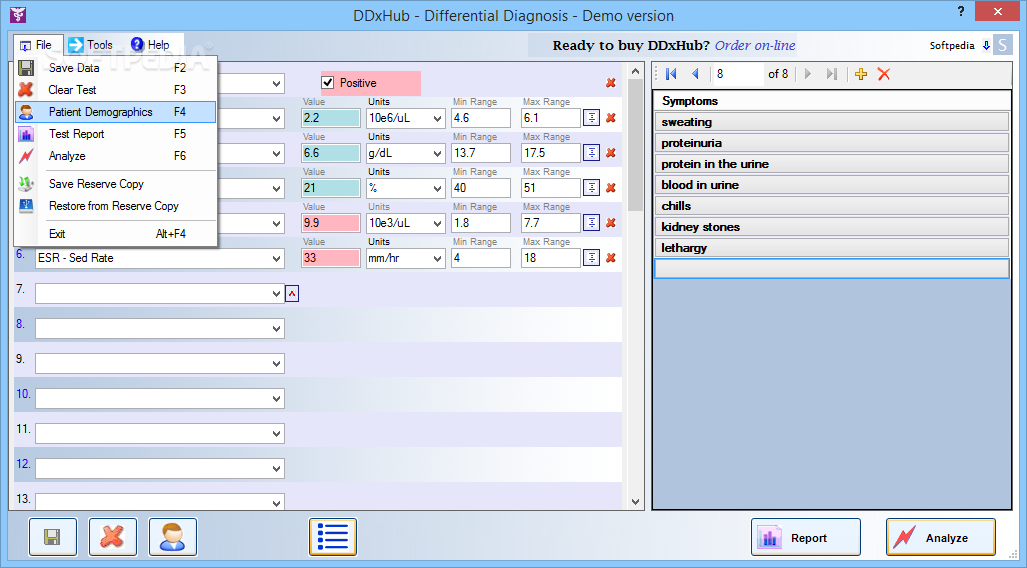
Task: Click the range icon for the 21 value row
Action: coord(591,188)
